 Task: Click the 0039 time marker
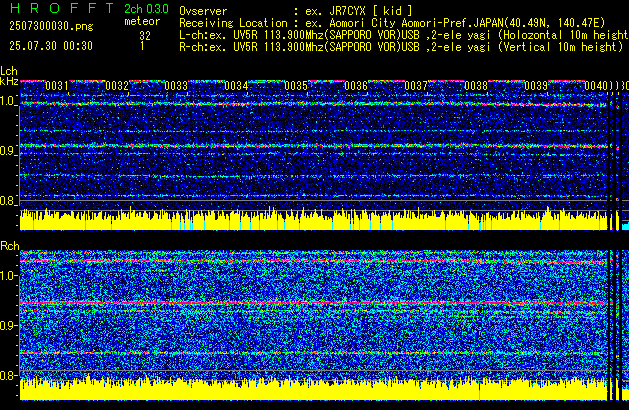[x=536, y=86]
